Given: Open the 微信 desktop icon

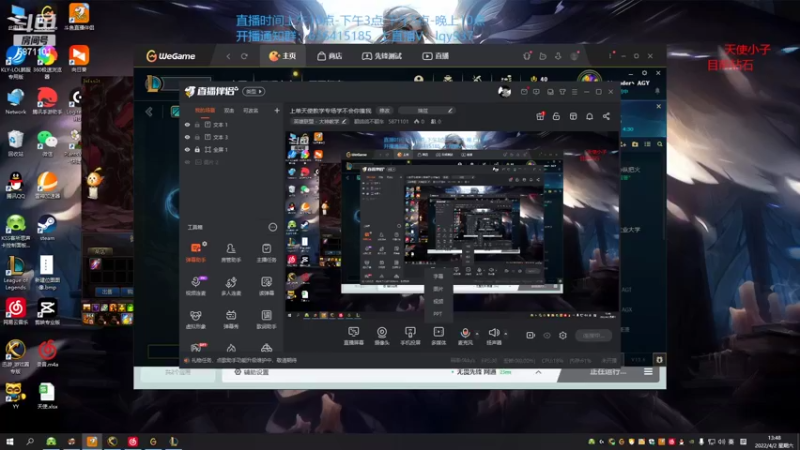Looking at the screenshot, I should point(47,143).
